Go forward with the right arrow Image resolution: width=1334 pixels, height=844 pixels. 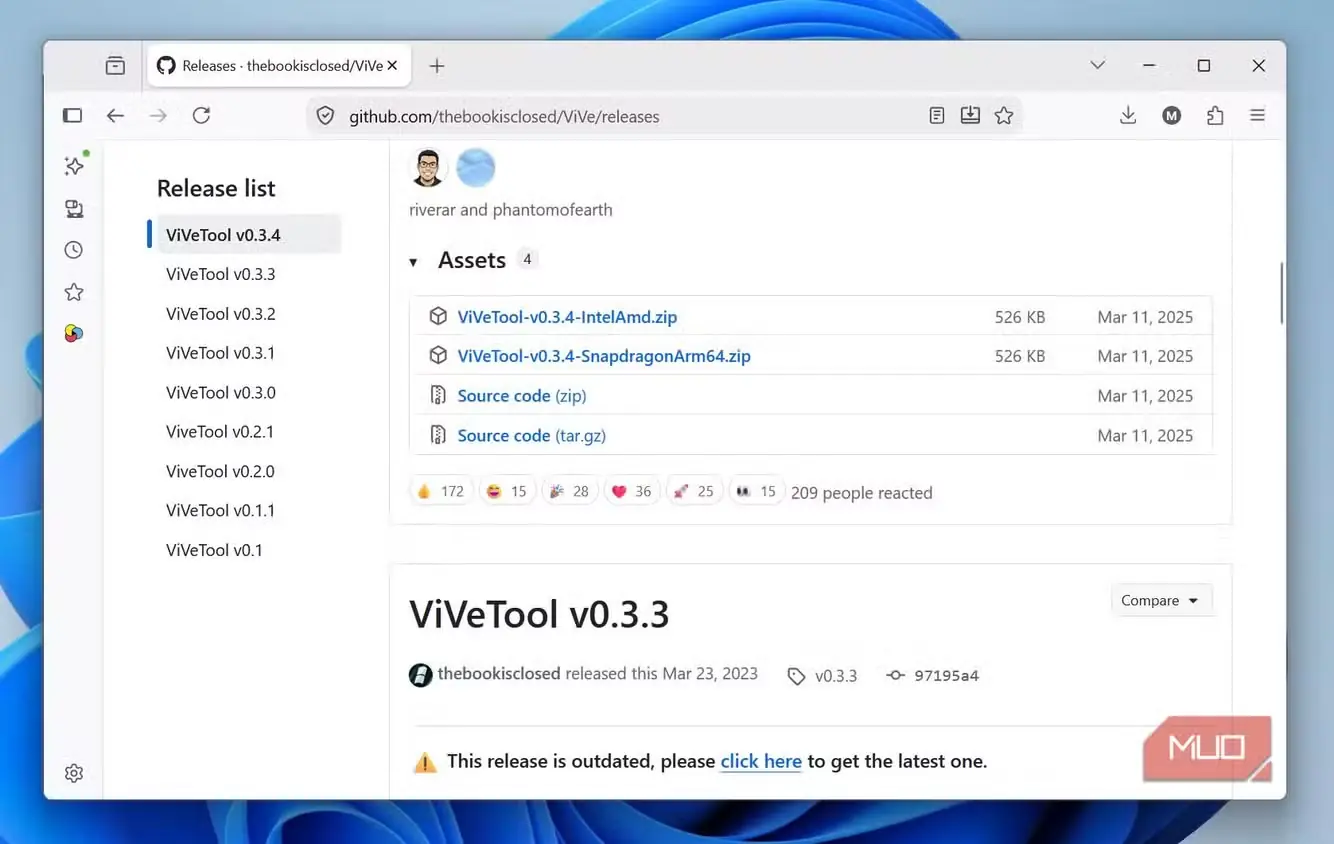[158, 116]
